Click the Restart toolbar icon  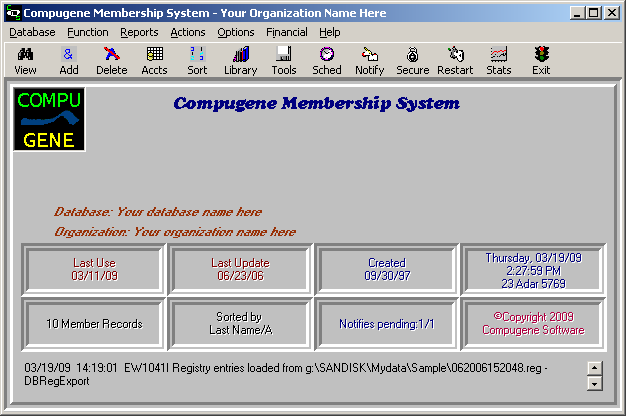point(455,61)
